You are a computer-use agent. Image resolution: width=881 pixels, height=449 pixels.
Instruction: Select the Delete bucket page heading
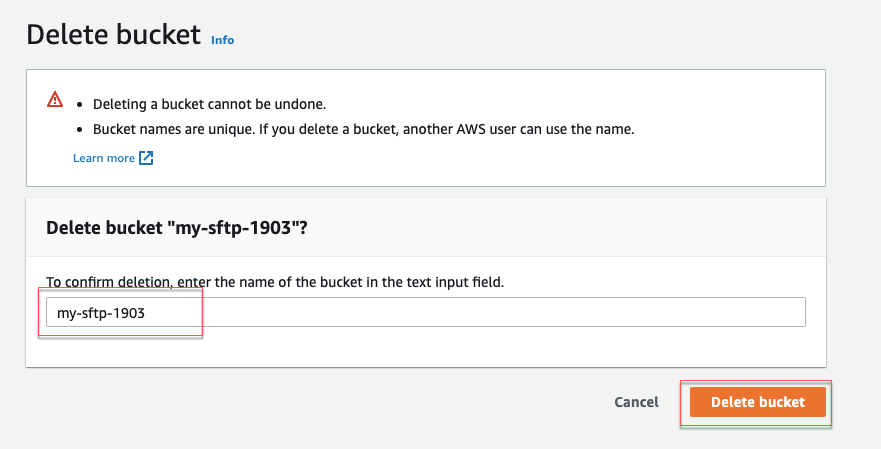click(113, 34)
